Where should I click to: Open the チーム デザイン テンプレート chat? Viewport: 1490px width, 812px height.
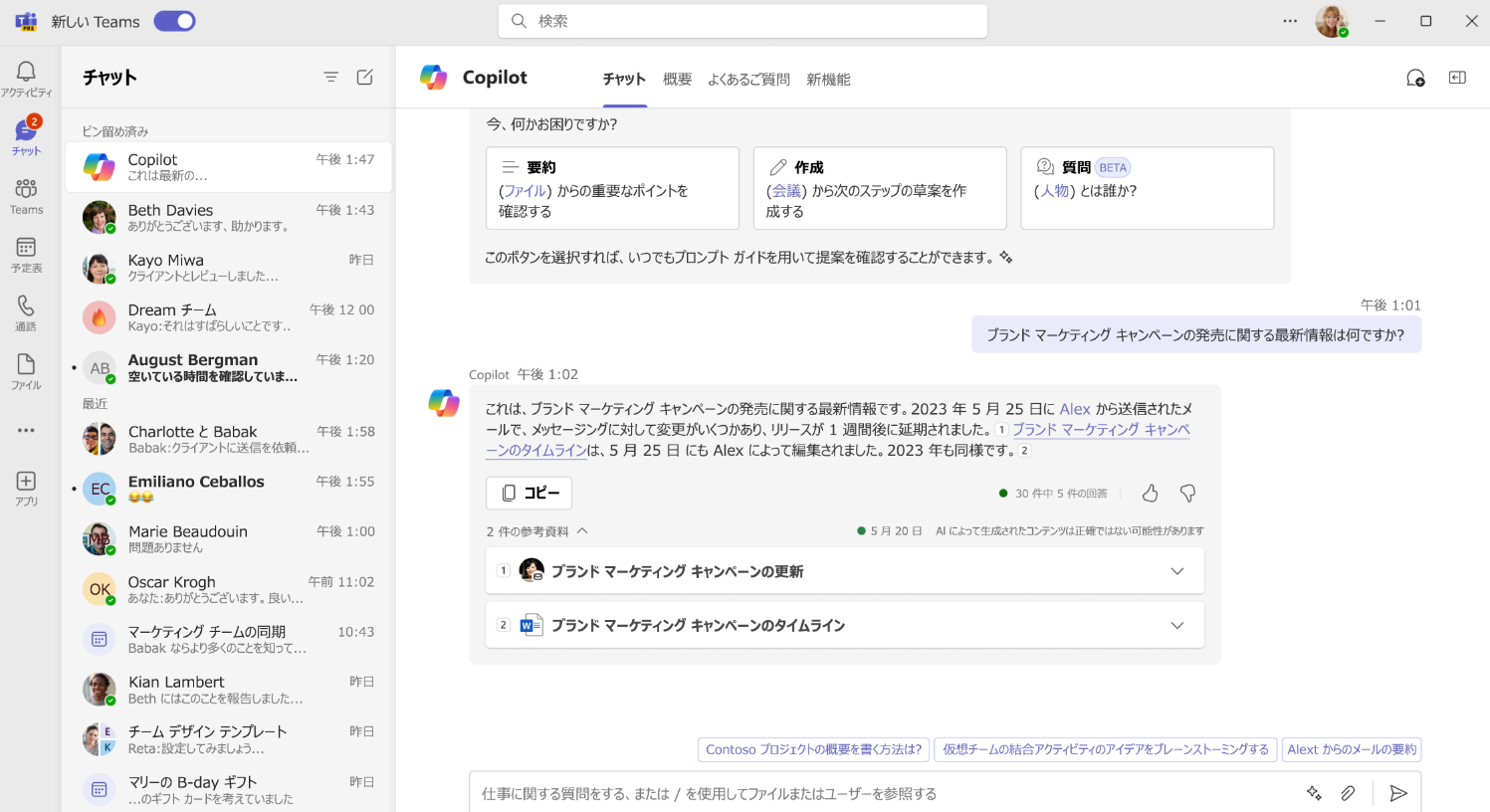click(x=229, y=738)
